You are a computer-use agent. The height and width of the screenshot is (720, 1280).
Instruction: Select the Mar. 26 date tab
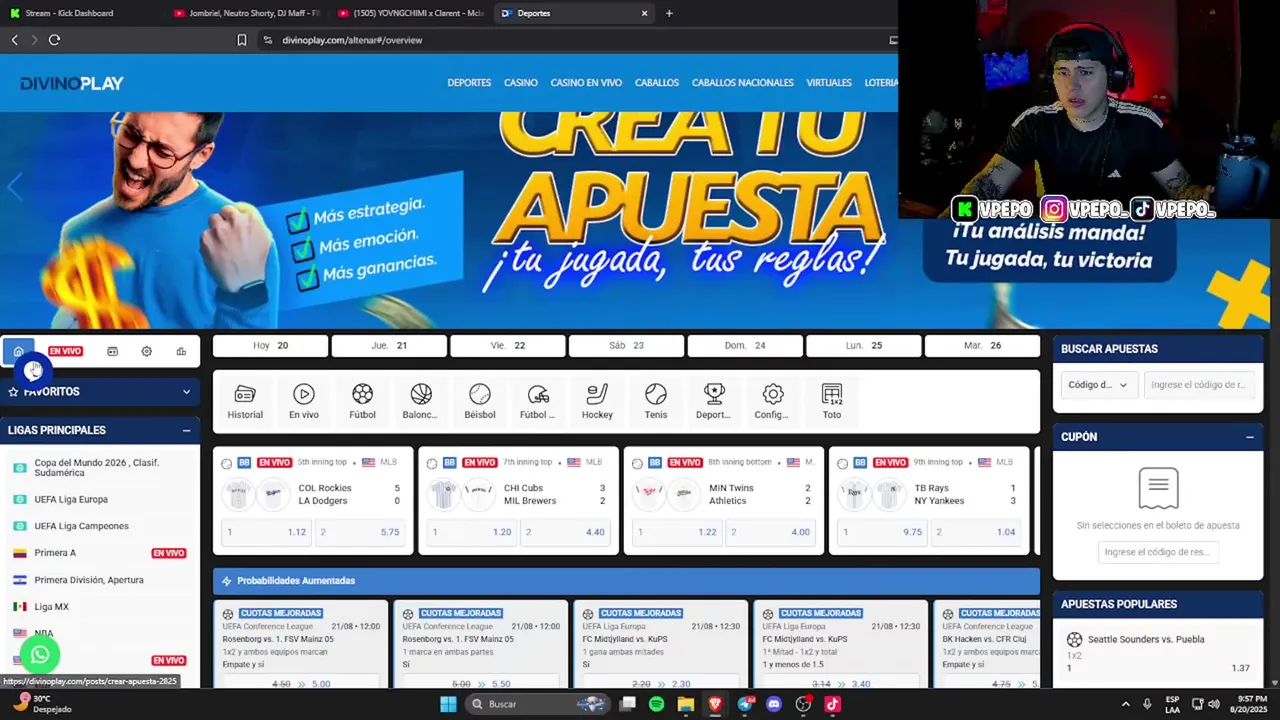point(982,346)
